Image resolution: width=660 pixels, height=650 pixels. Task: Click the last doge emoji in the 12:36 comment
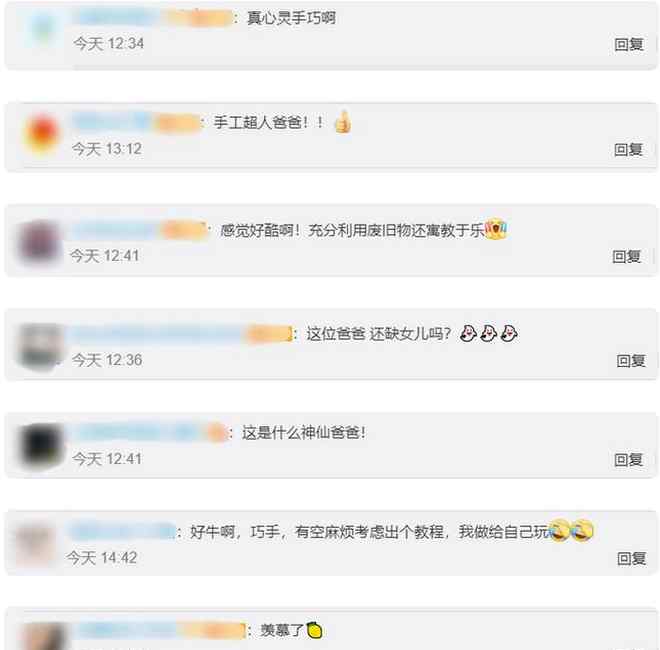(509, 333)
